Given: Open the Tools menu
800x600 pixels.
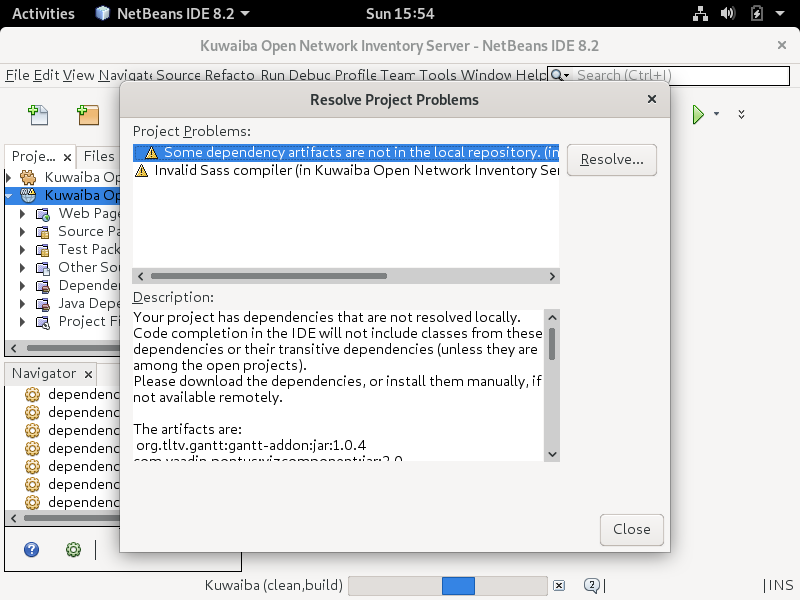Looking at the screenshot, I should [438, 76].
